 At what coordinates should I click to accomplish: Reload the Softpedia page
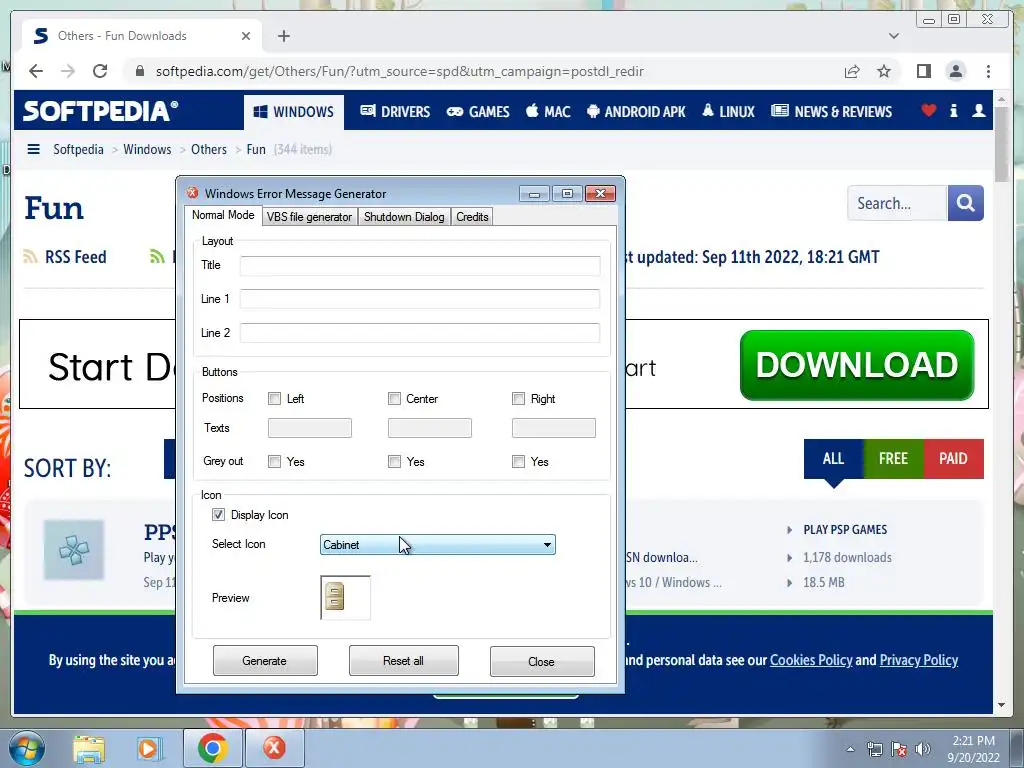(x=100, y=71)
